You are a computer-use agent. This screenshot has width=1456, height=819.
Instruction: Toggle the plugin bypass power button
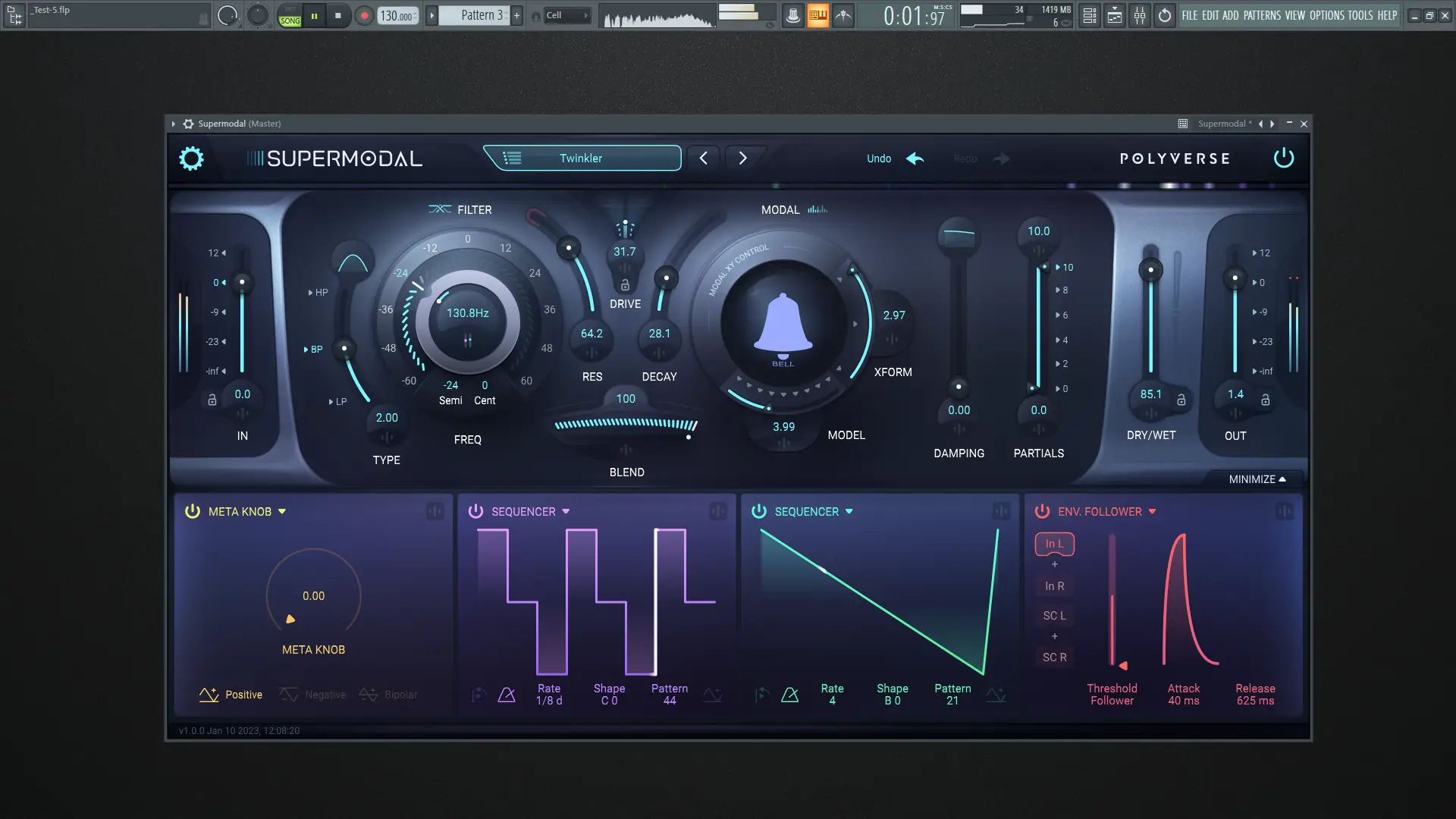[1283, 158]
